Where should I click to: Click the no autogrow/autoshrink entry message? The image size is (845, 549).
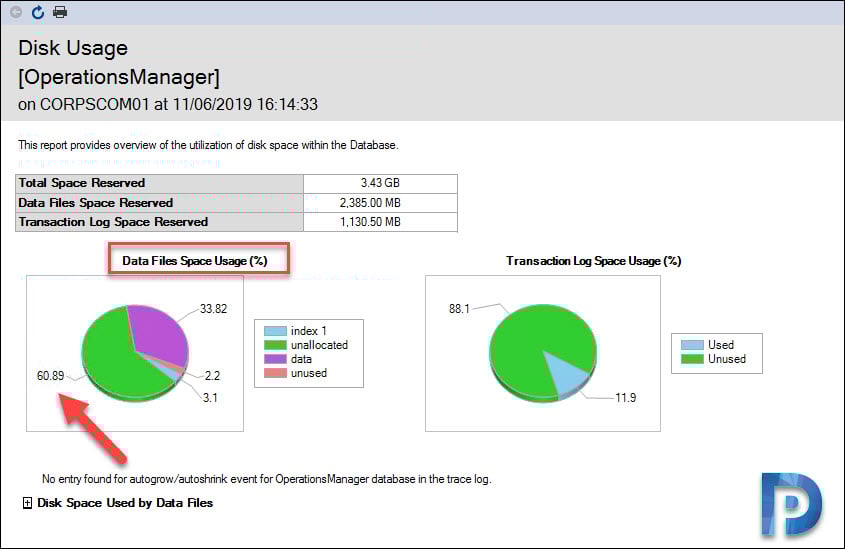click(267, 479)
